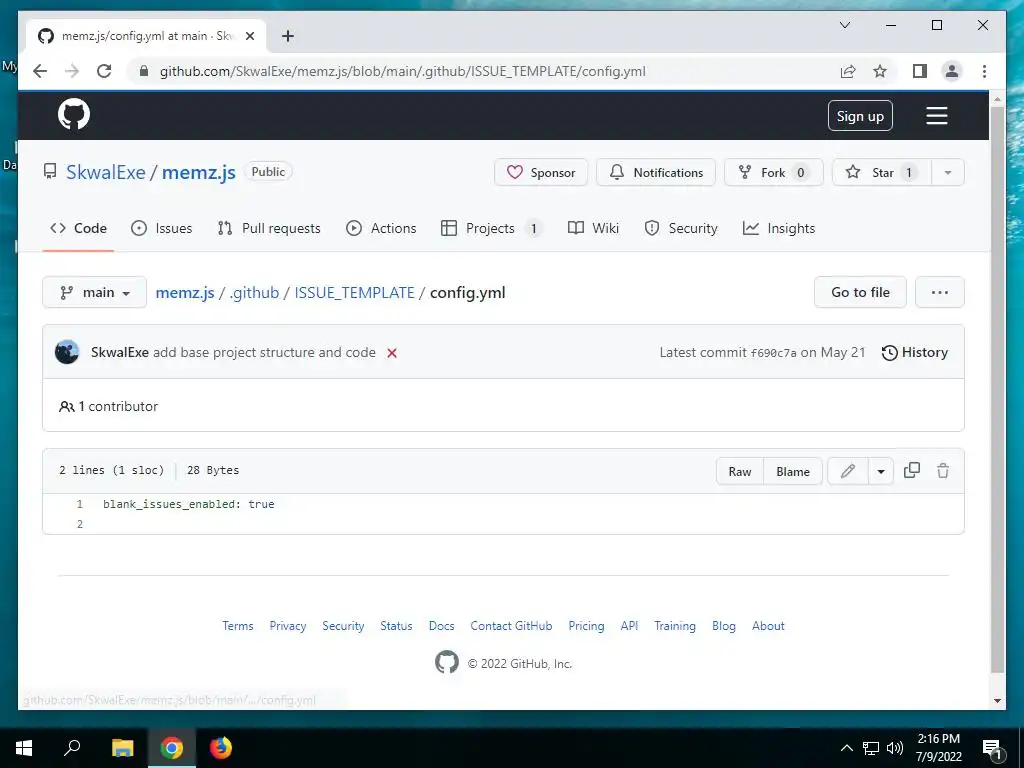The image size is (1024, 768).
Task: Click memz.js breadcrumb link
Action: (x=185, y=293)
